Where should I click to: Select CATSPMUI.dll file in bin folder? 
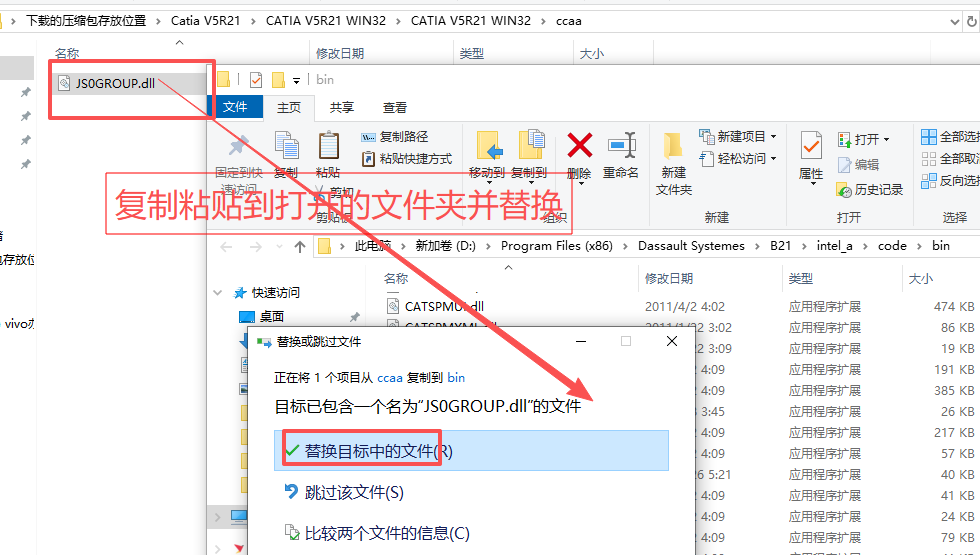444,306
